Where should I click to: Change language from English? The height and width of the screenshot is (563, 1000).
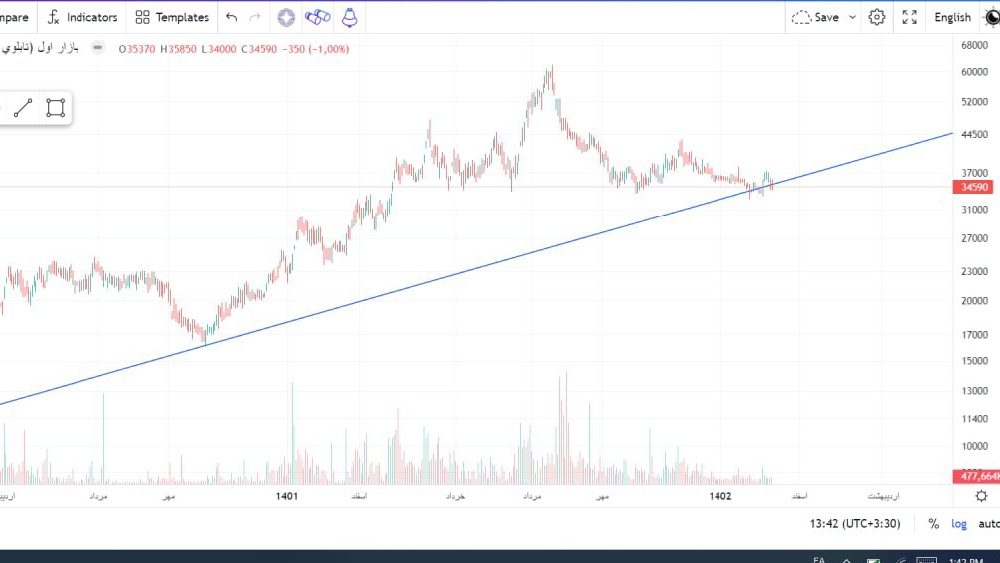click(952, 17)
